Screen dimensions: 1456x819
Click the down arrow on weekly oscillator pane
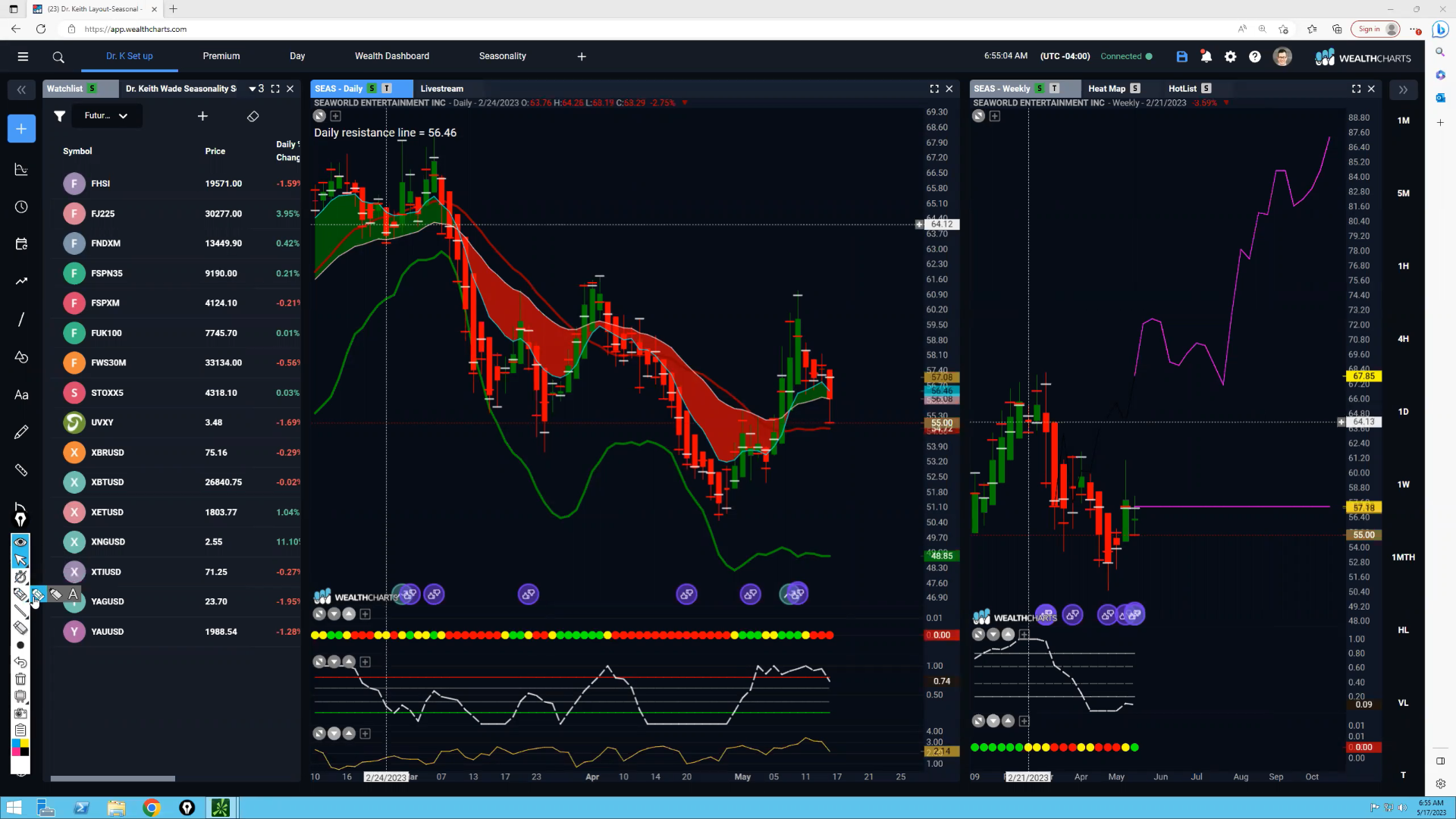click(x=993, y=635)
